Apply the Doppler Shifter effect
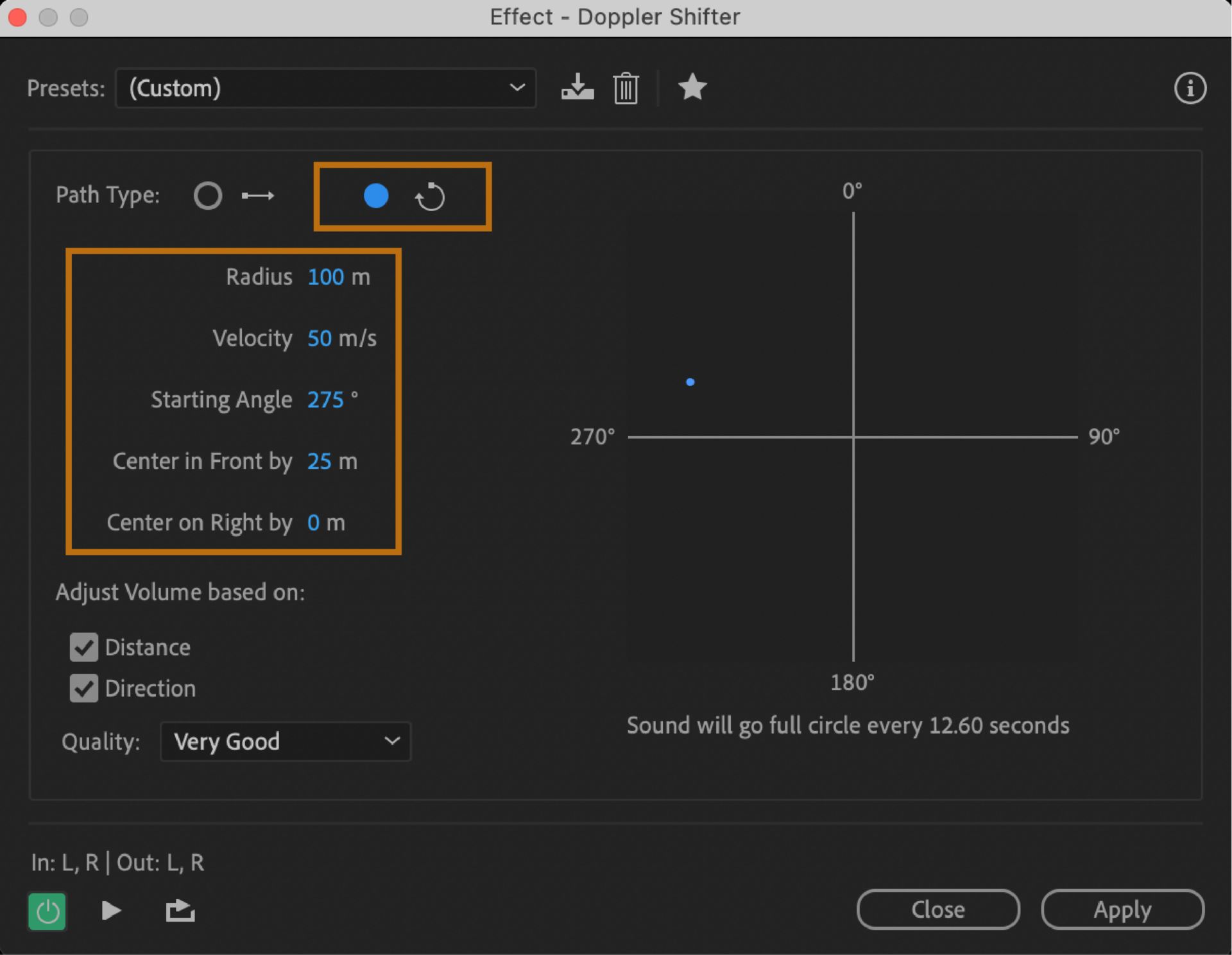This screenshot has width=1232, height=955. [x=1122, y=909]
